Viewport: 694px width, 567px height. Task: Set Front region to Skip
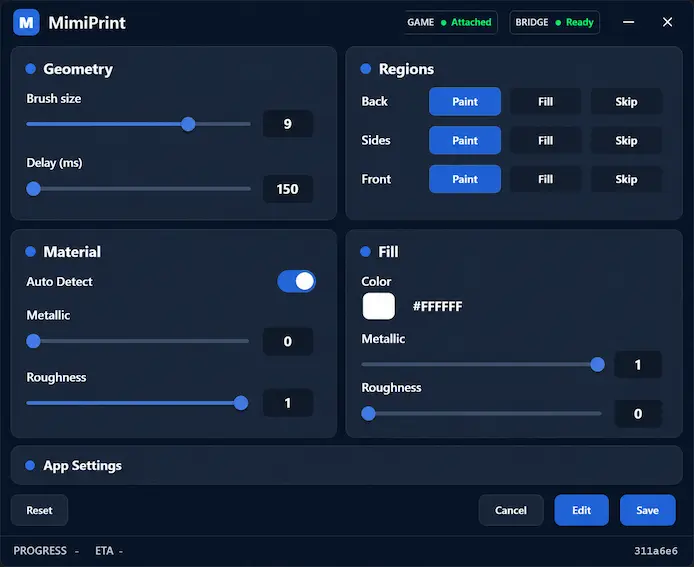(x=626, y=179)
